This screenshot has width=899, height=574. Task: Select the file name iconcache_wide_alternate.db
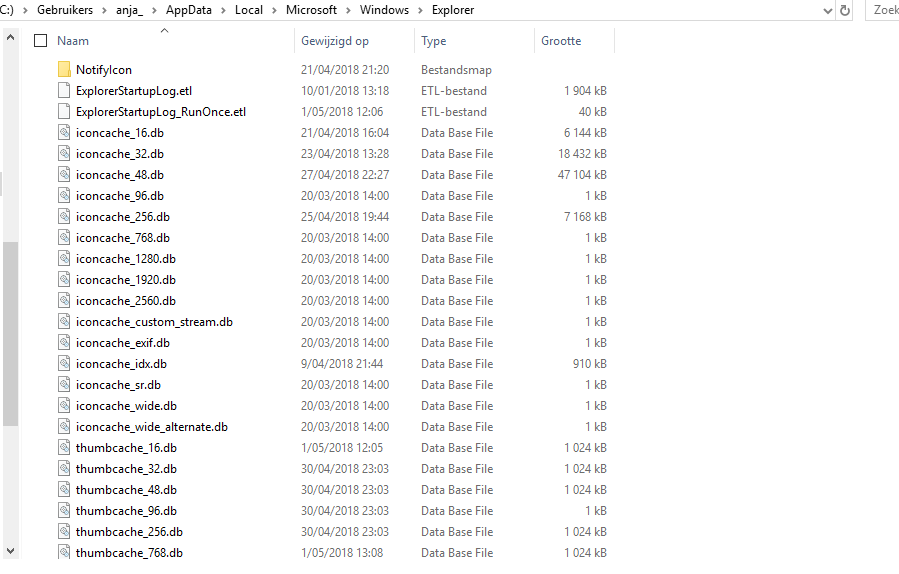(x=151, y=427)
